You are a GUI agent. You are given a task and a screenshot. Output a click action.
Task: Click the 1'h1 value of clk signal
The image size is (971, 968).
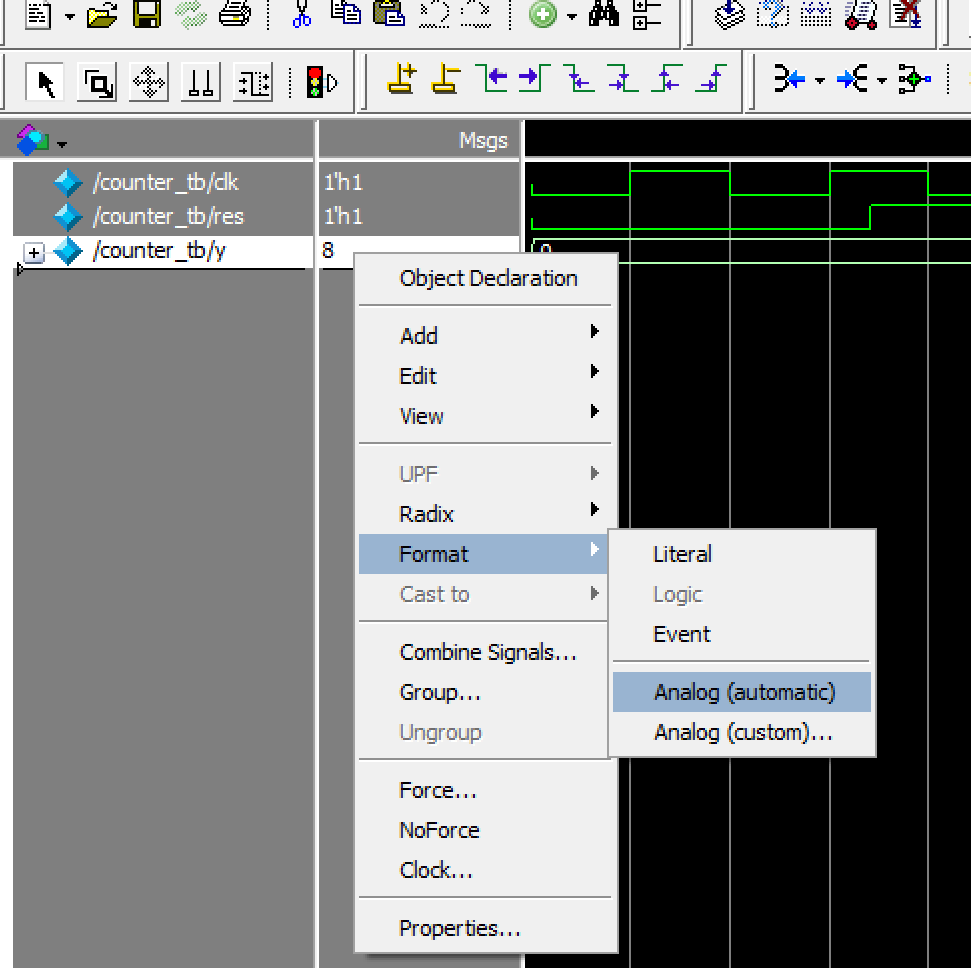(343, 182)
